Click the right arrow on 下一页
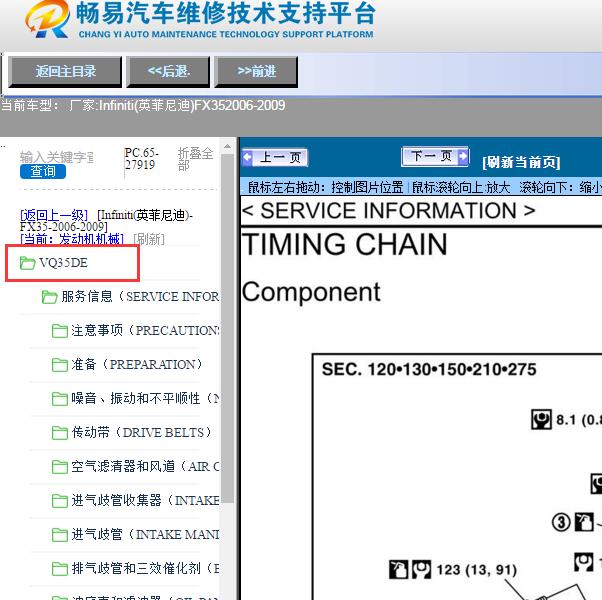The image size is (602, 600). point(463,156)
